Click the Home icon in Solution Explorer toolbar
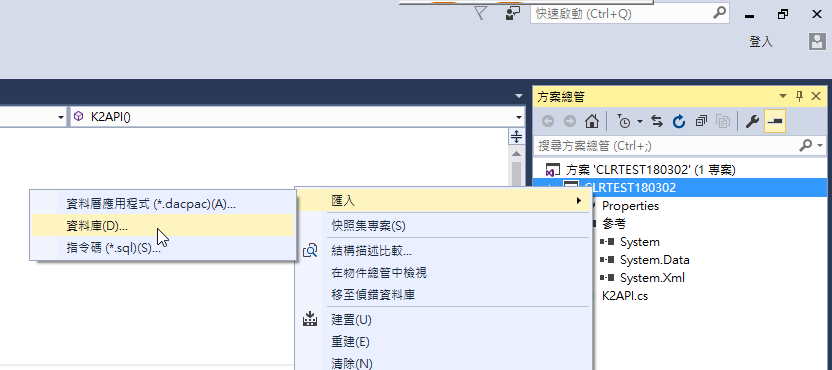This screenshot has width=832, height=370. (592, 122)
